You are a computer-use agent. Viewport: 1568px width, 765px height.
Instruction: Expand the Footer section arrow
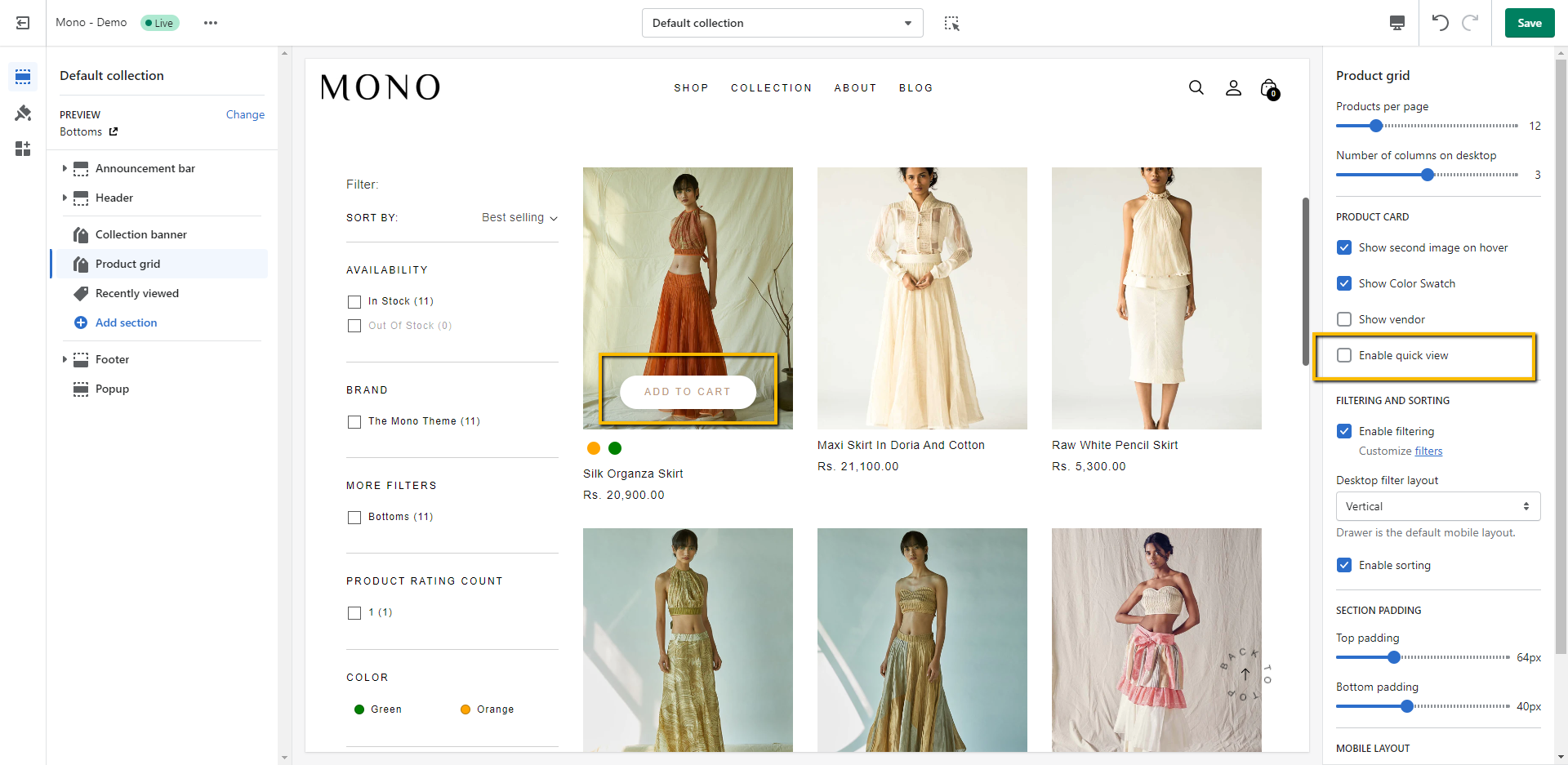pyautogui.click(x=65, y=359)
